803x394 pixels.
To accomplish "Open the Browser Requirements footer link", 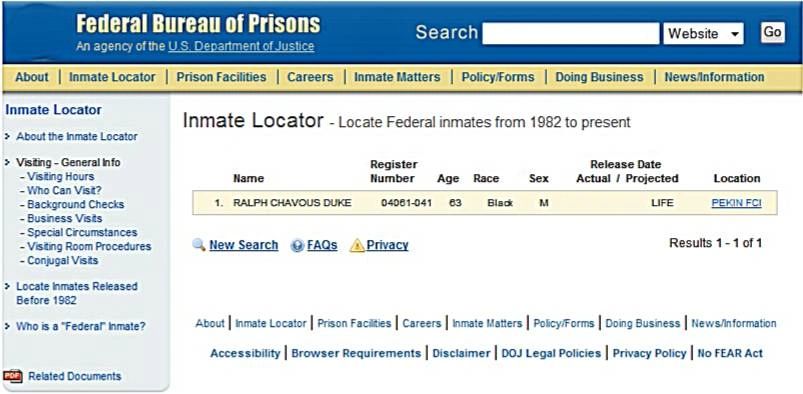I will [x=356, y=354].
